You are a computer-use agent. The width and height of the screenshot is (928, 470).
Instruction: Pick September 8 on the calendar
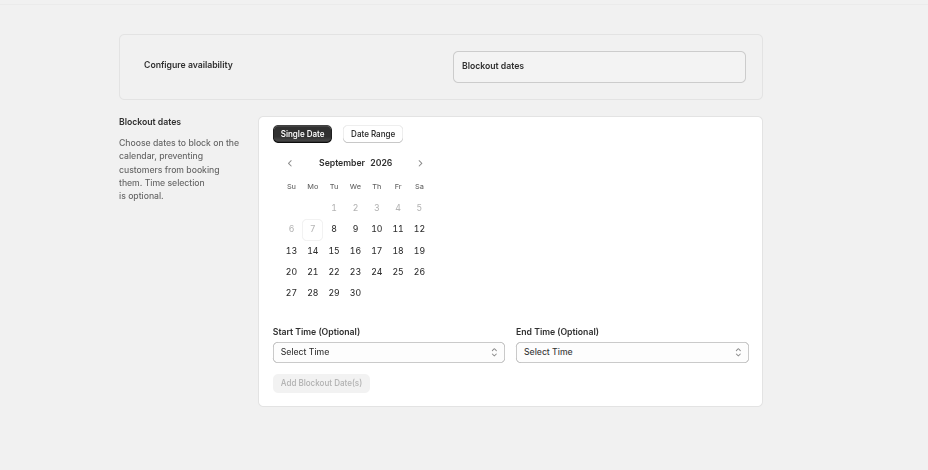tap(334, 229)
